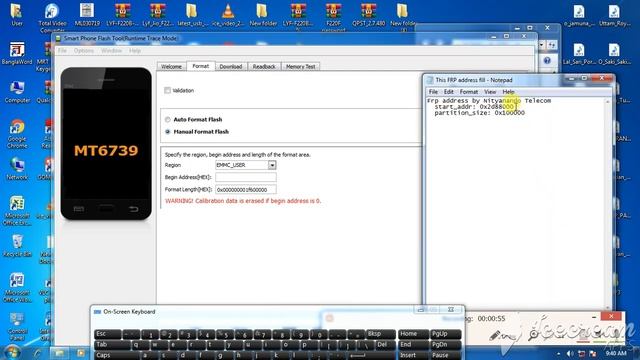Click the taskbar clock showing 9:40 AM
This screenshot has width=640, height=360.
click(616, 353)
